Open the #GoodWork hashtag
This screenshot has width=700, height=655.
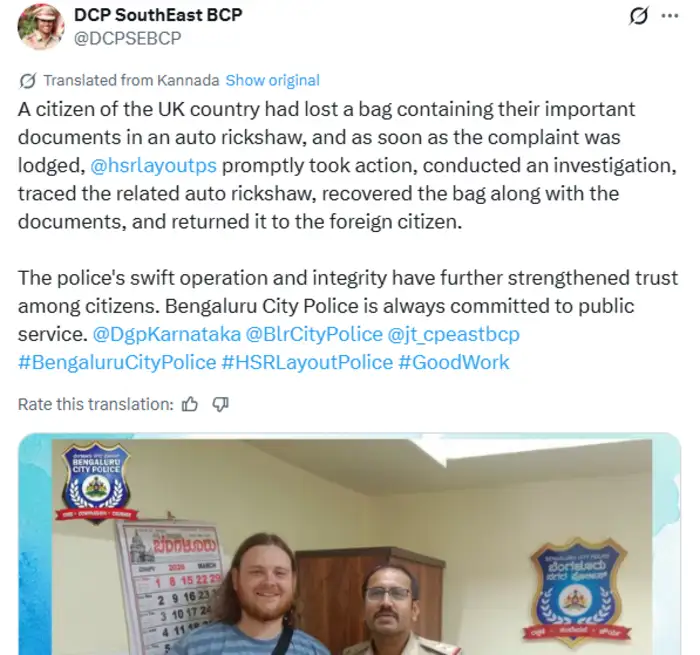tap(454, 363)
